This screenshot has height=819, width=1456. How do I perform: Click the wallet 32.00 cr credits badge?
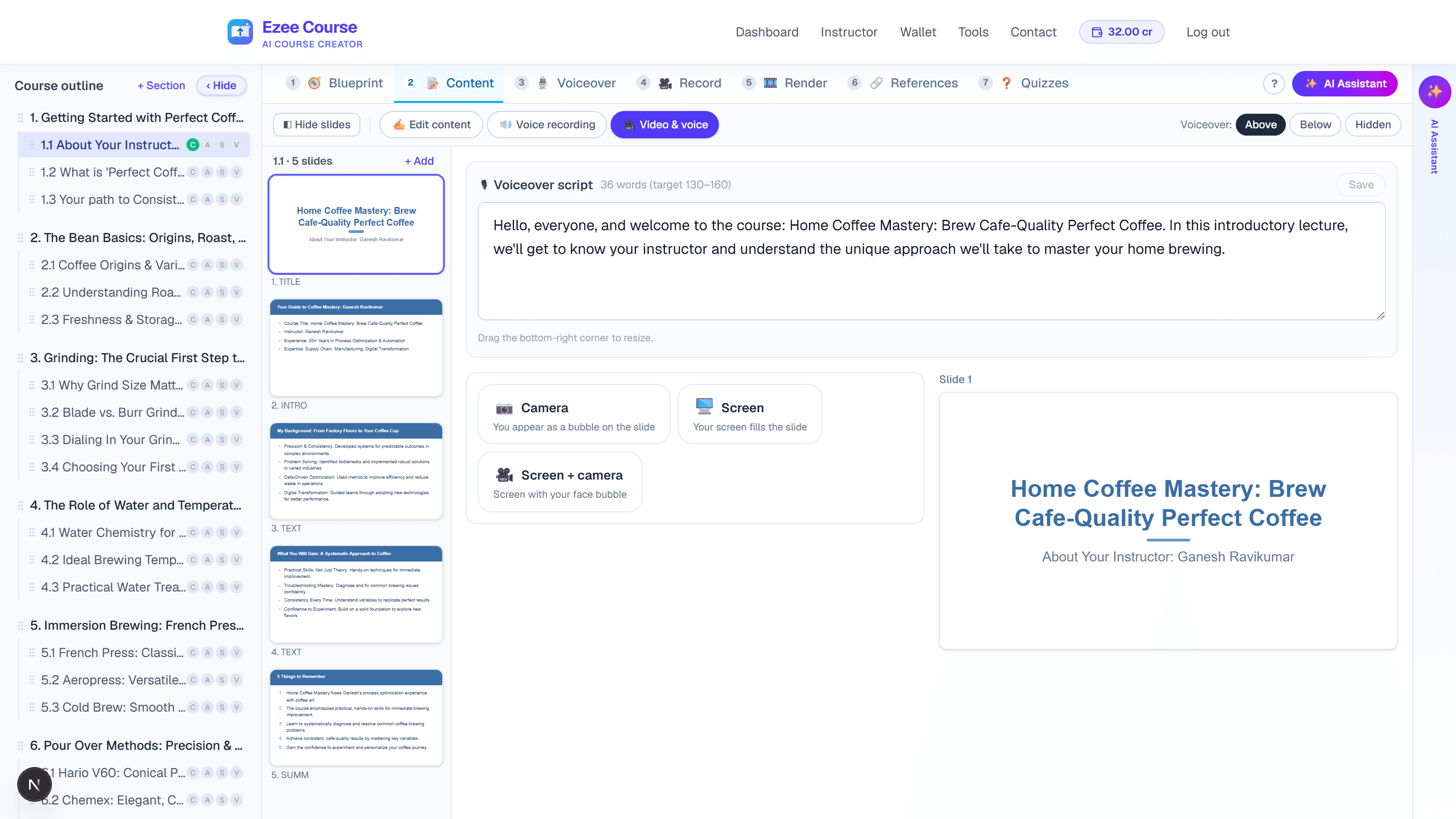(1122, 32)
